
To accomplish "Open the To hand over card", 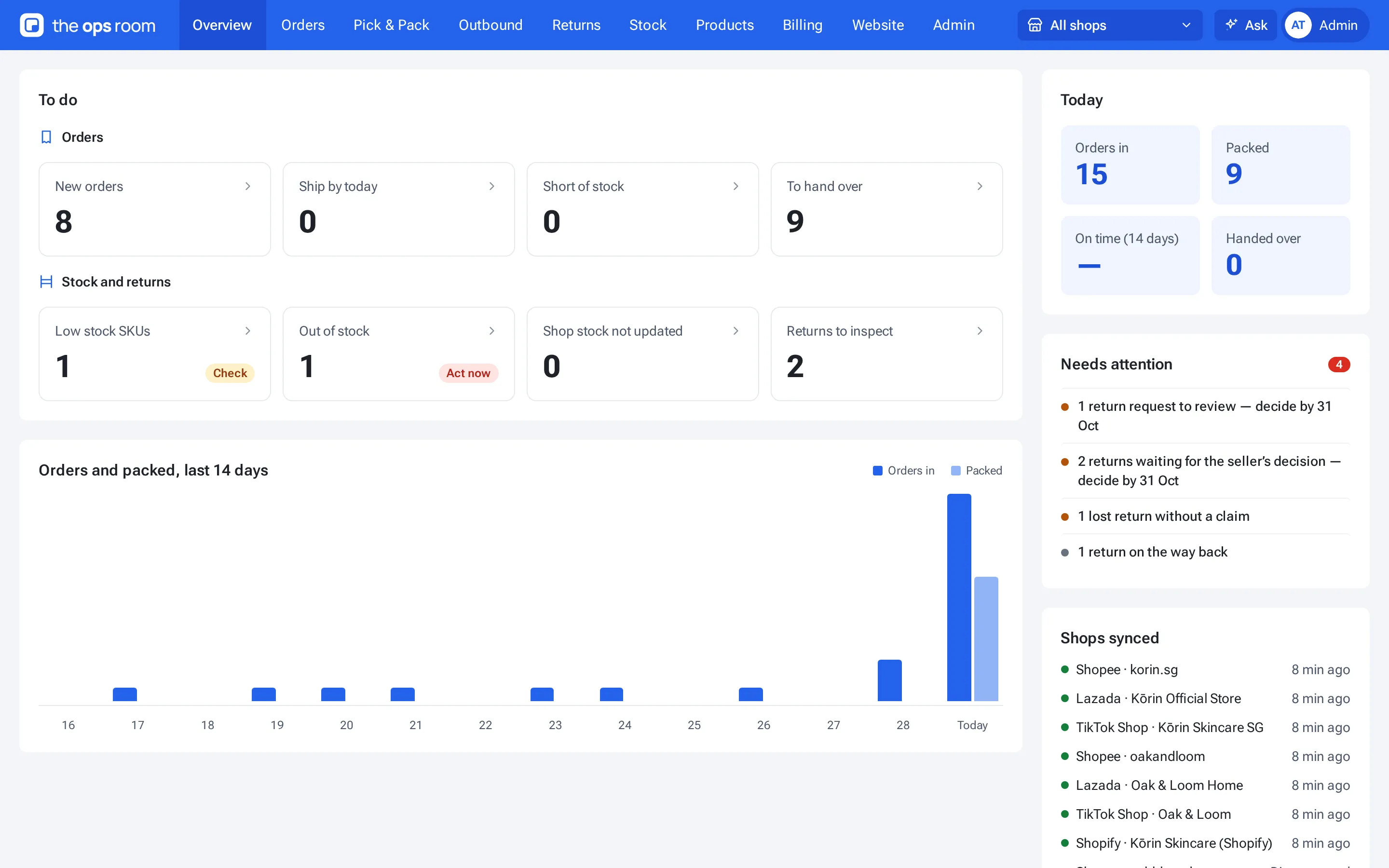I will coord(886,209).
